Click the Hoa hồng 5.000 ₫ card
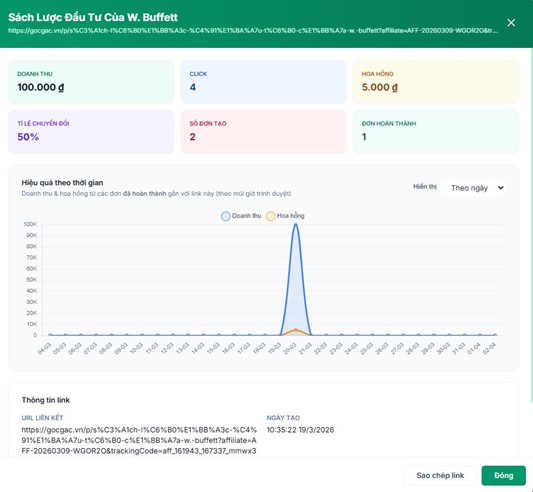 click(436, 82)
